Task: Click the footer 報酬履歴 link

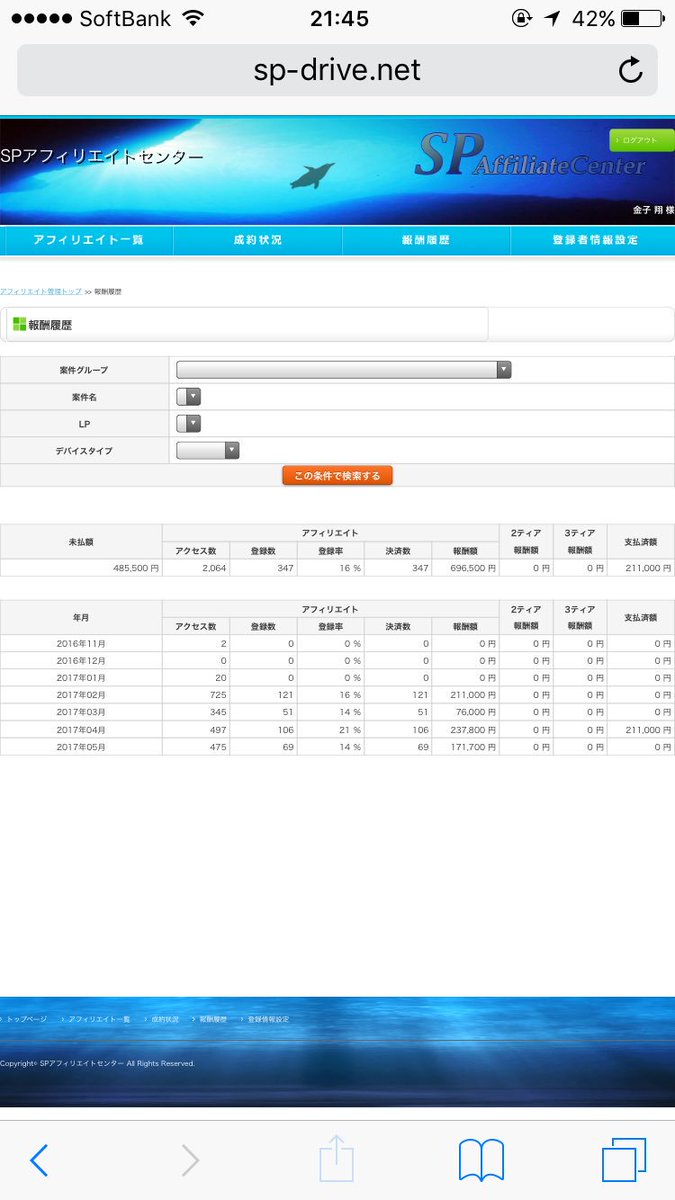Action: pyautogui.click(x=211, y=1019)
